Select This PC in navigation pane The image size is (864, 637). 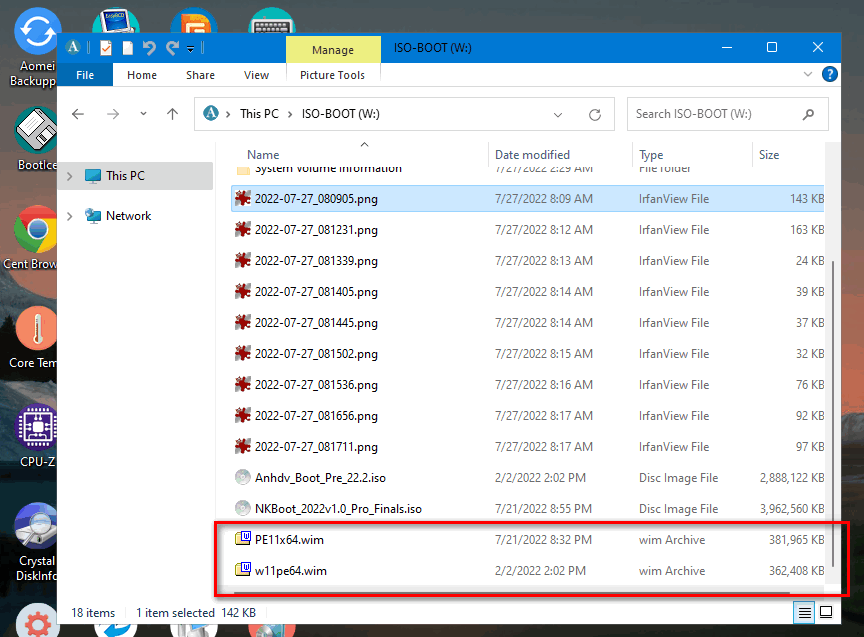tap(125, 176)
